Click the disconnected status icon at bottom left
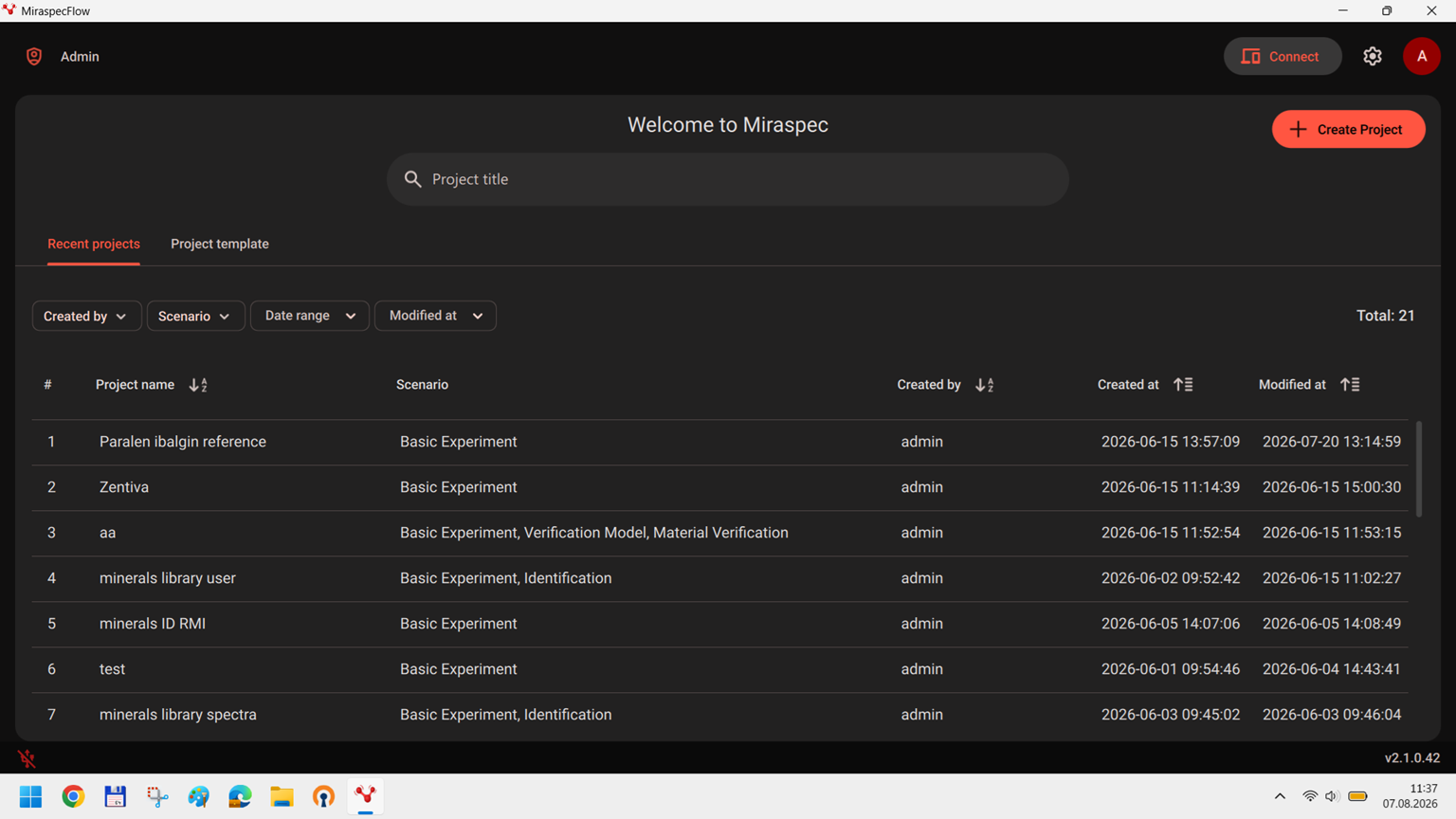Image resolution: width=1456 pixels, height=819 pixels. coord(27,758)
